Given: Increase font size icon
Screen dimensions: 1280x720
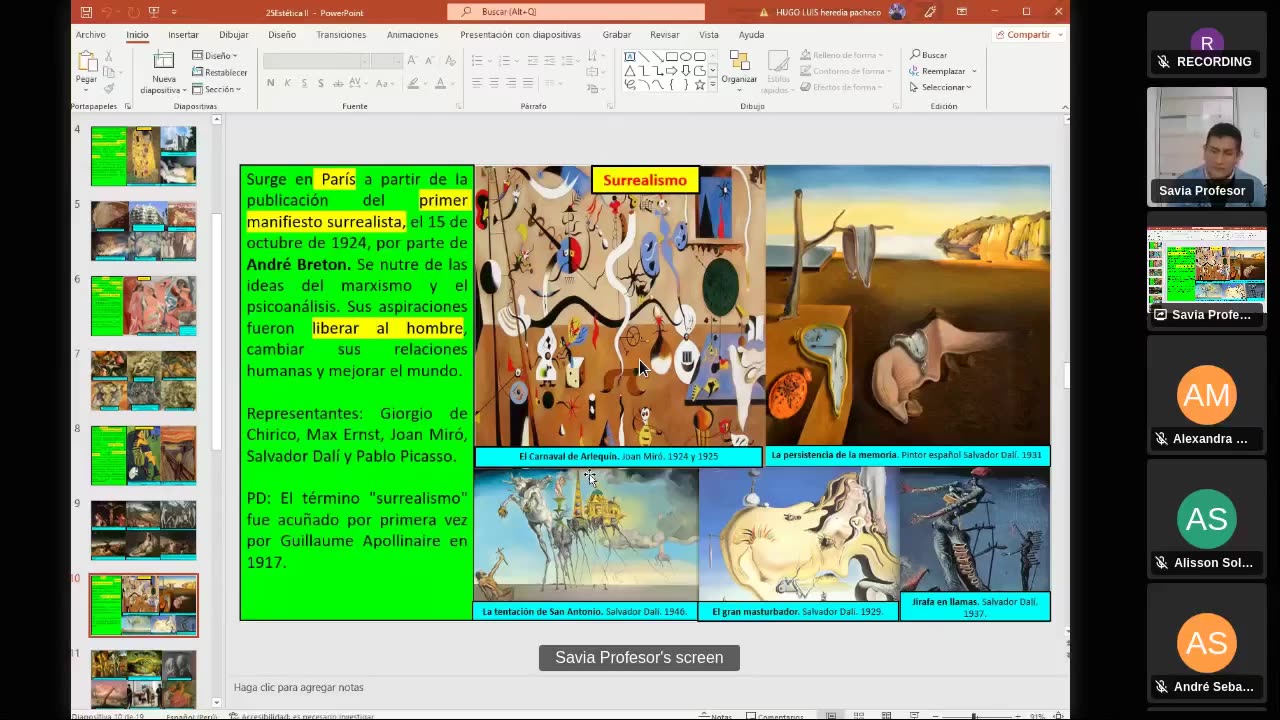Looking at the screenshot, I should coord(413,61).
